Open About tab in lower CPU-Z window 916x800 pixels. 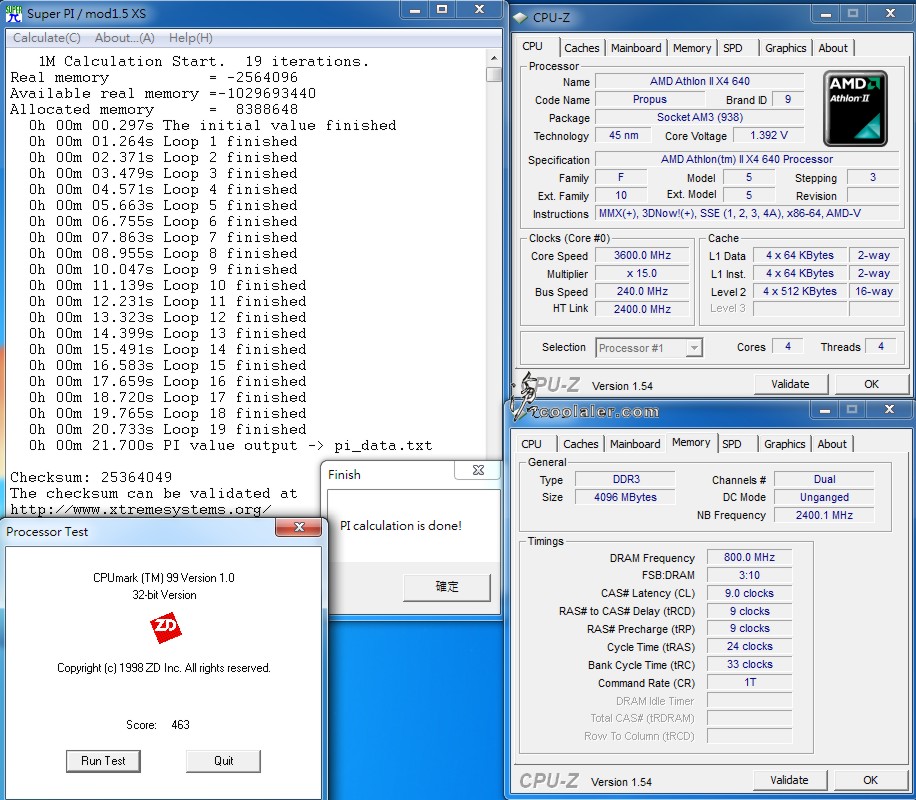point(831,444)
